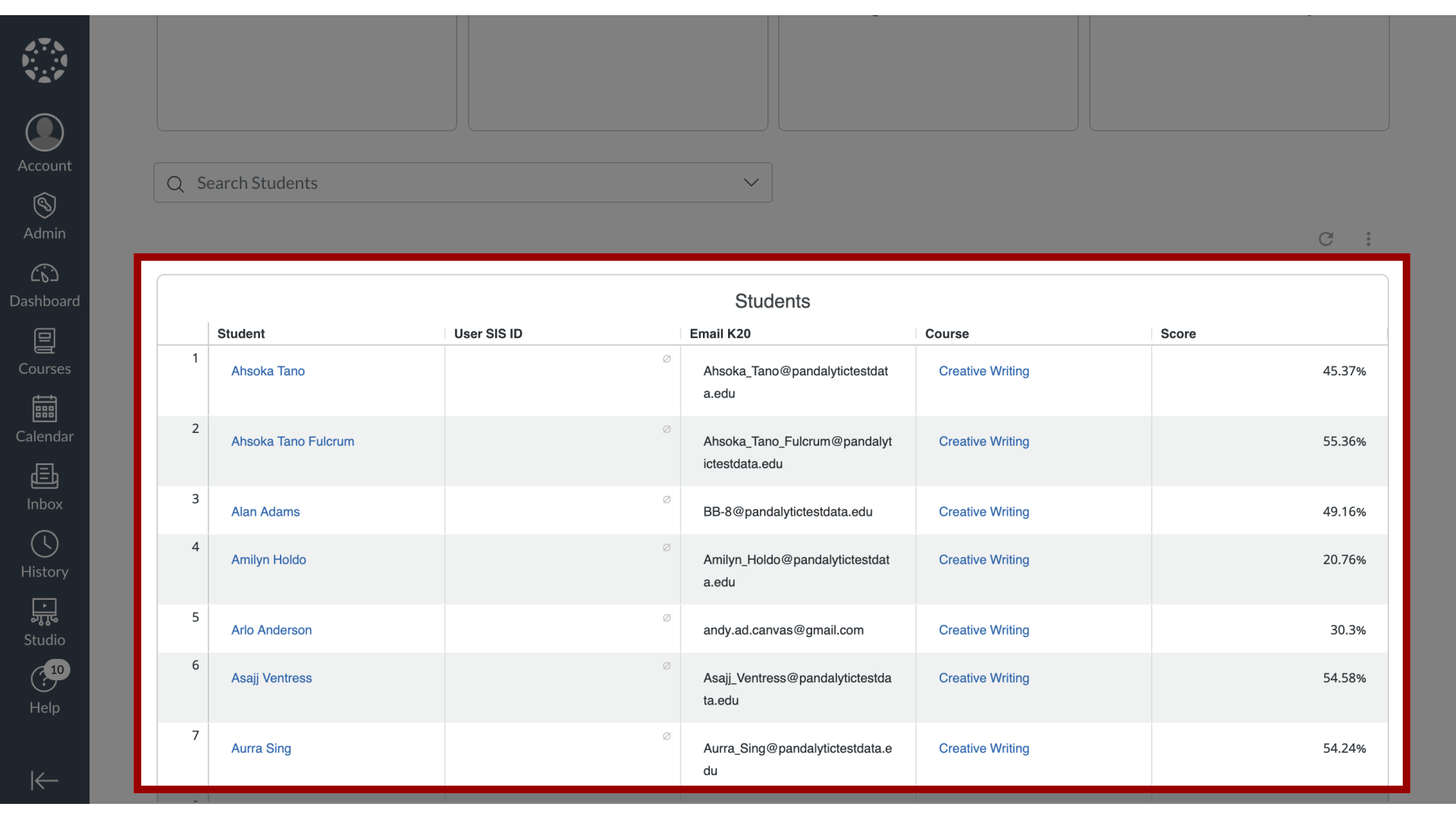Open the Inbox
This screenshot has height=819, width=1456.
click(x=45, y=488)
